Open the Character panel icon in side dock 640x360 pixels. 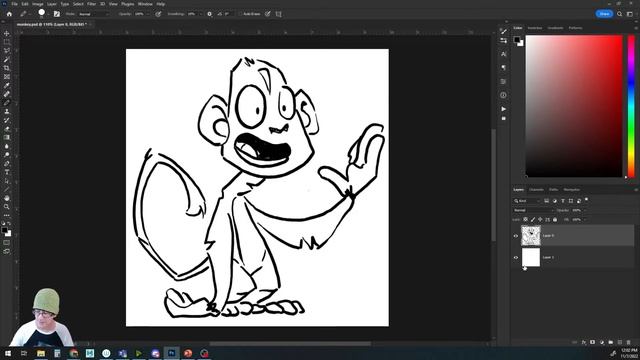[x=503, y=54]
